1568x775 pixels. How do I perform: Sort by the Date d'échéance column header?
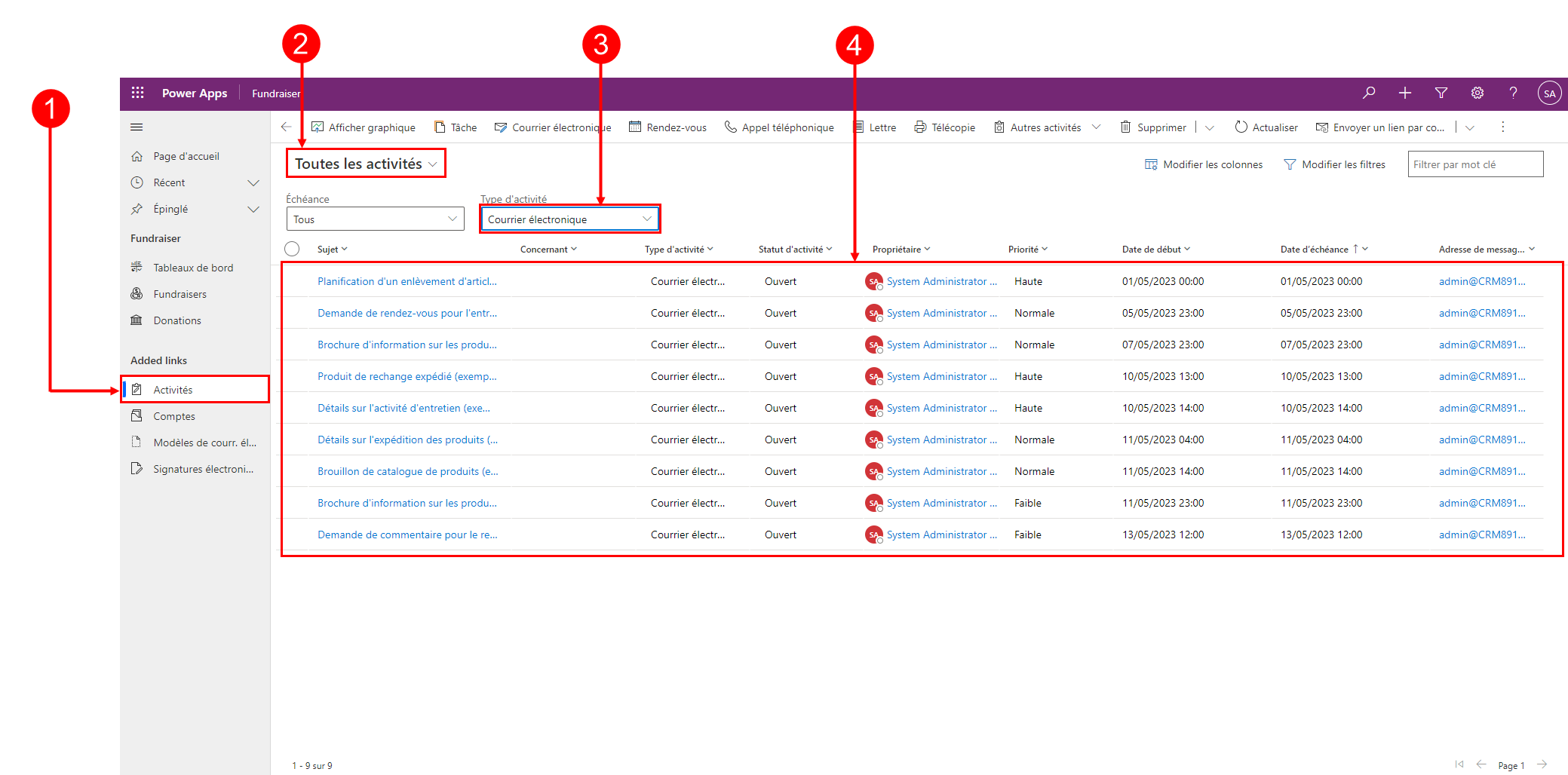(x=1324, y=250)
